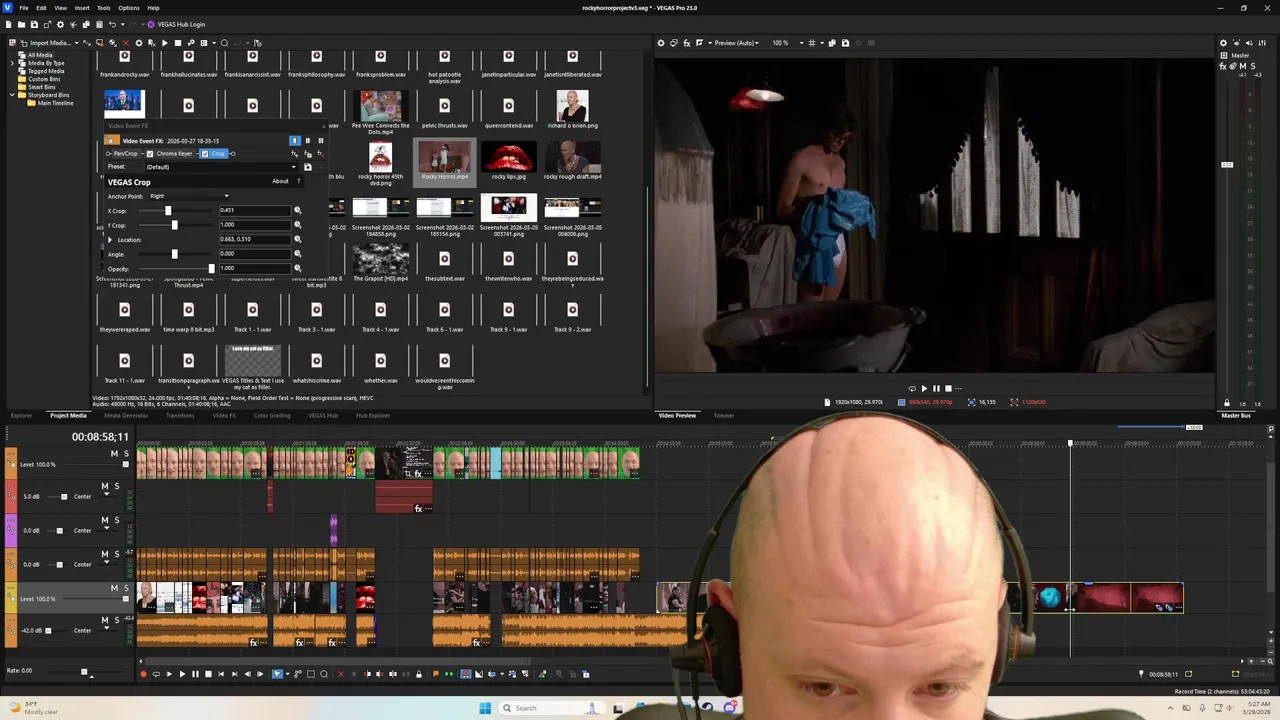
Task: Toggle the preview grid overlay icon
Action: point(812,43)
